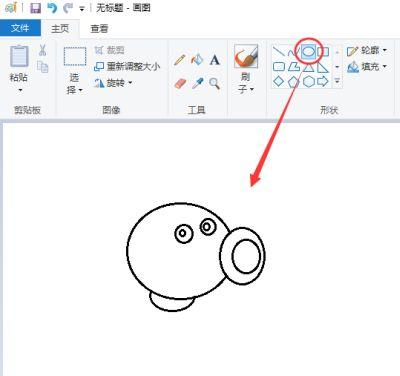The height and width of the screenshot is (376, 400).
Task: Expand the 旋转 dropdown
Action: pos(113,83)
